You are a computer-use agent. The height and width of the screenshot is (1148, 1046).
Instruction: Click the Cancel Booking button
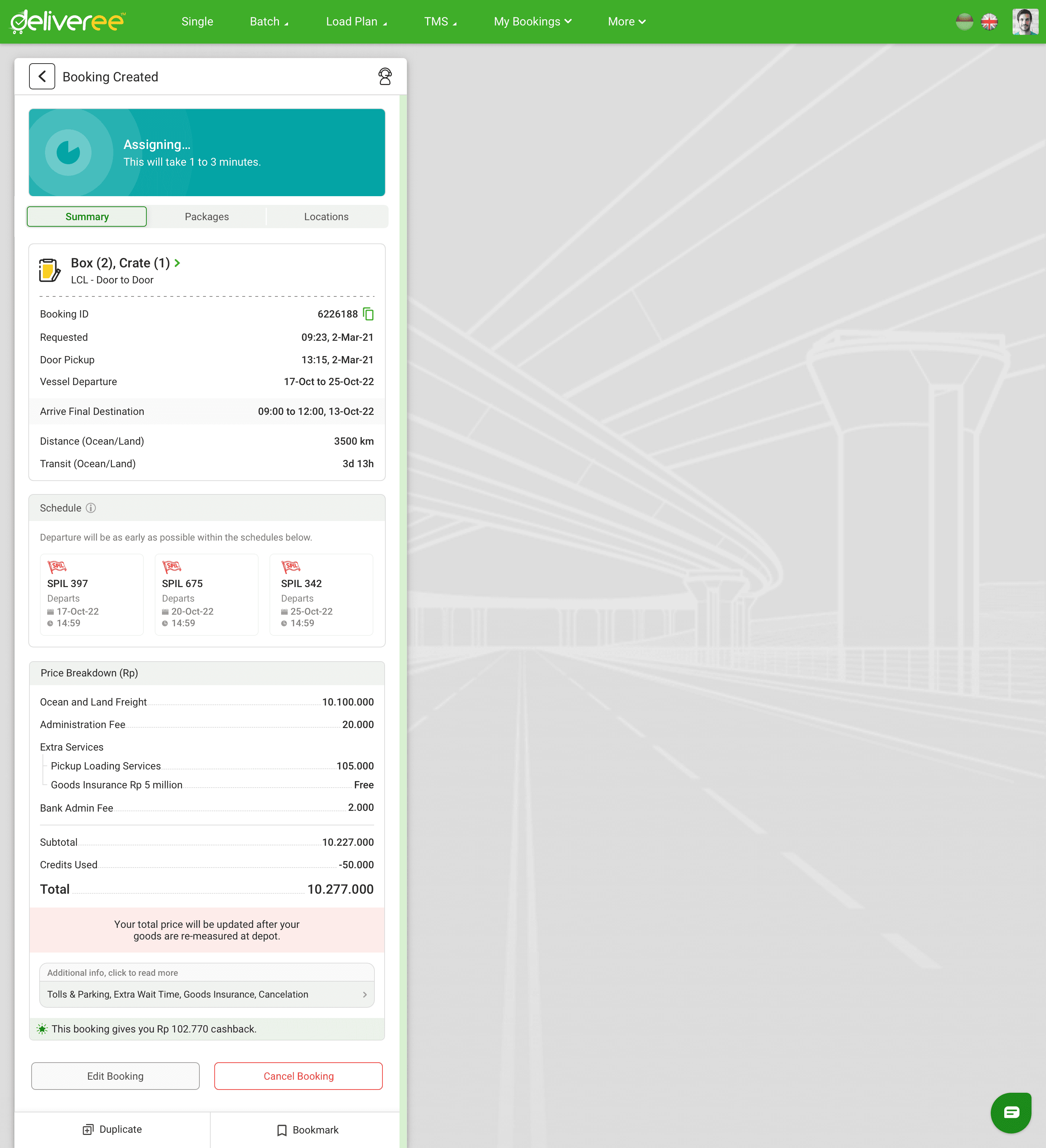click(x=299, y=1076)
